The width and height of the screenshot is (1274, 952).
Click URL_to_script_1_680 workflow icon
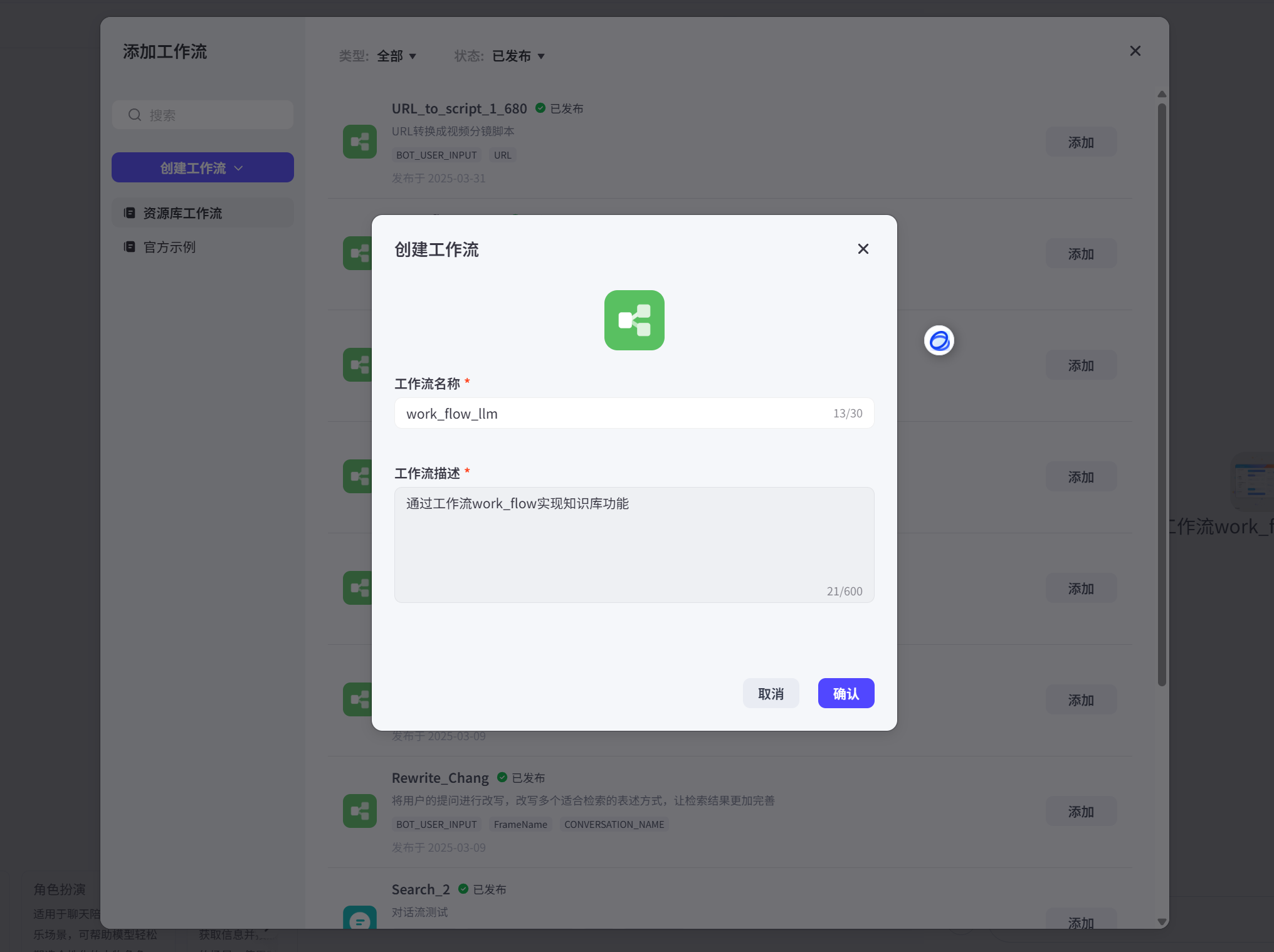(360, 142)
